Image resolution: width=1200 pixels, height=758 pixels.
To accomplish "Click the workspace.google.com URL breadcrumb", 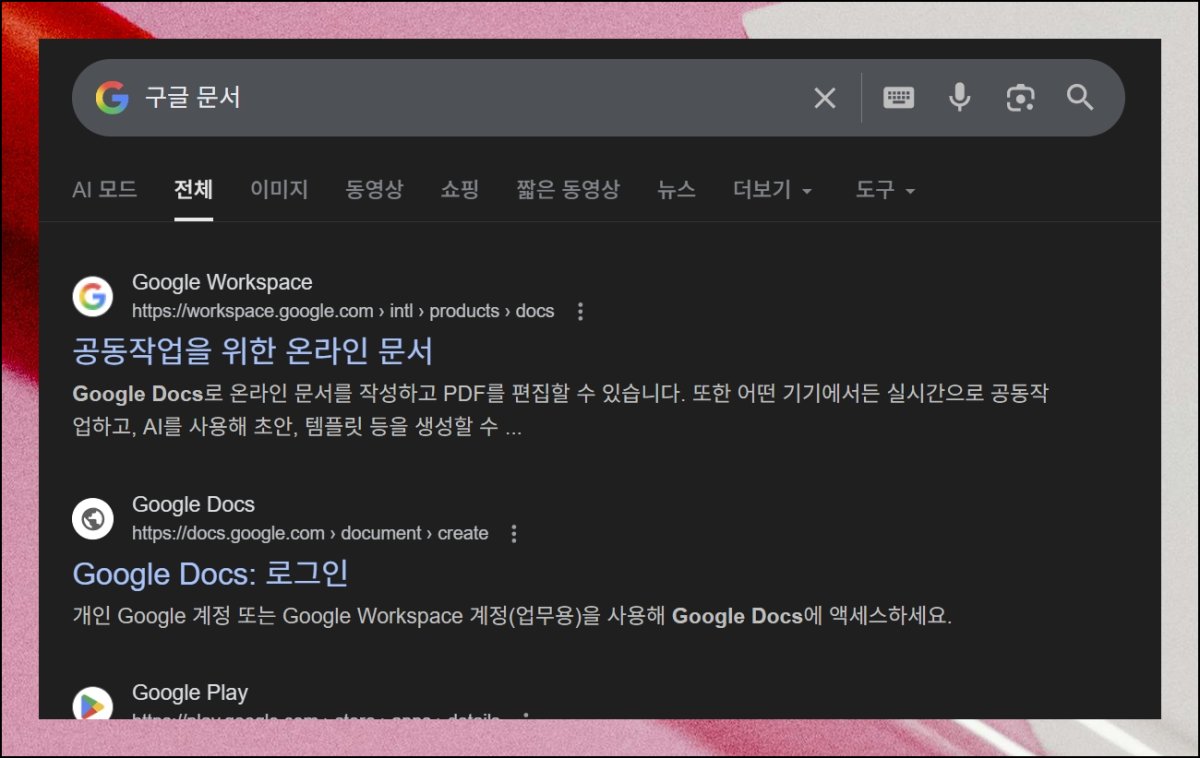I will [343, 311].
